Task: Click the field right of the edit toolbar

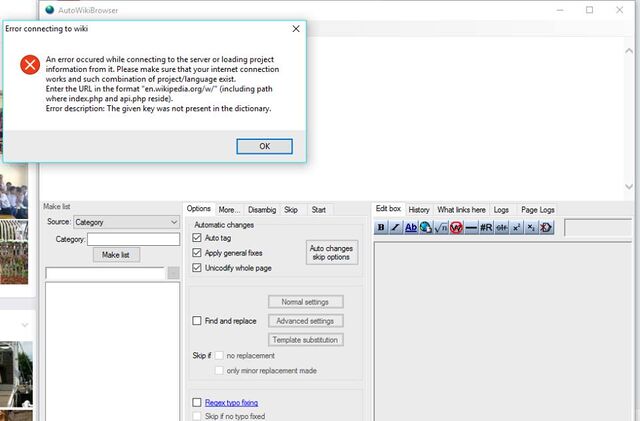Action: click(598, 227)
